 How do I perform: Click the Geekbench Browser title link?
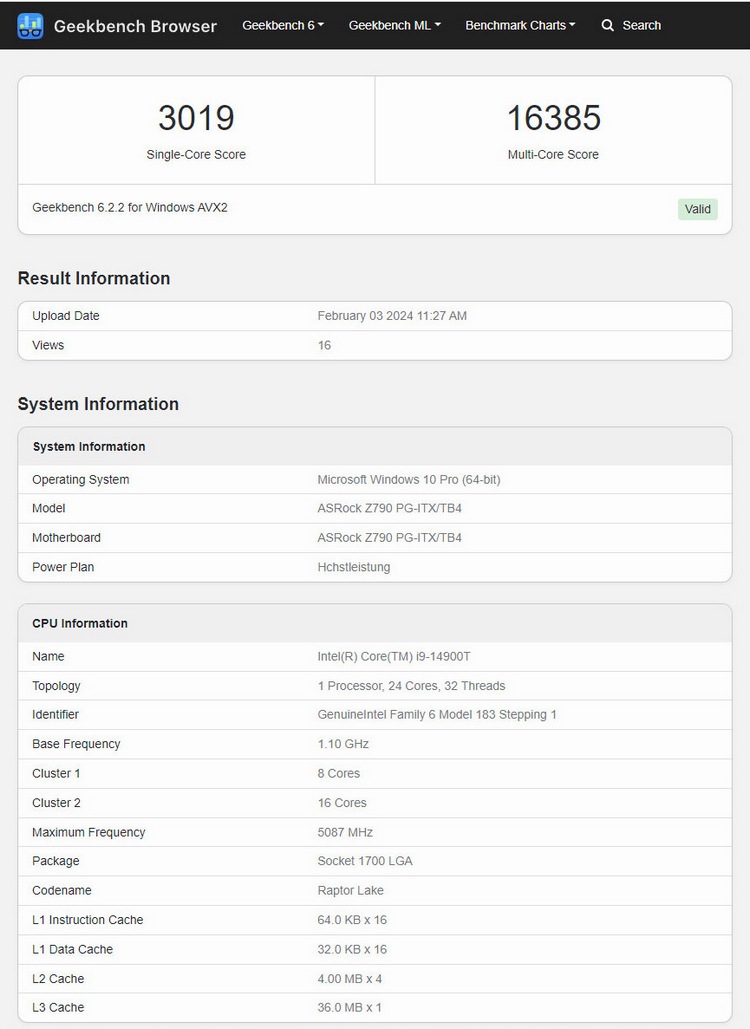coord(135,26)
